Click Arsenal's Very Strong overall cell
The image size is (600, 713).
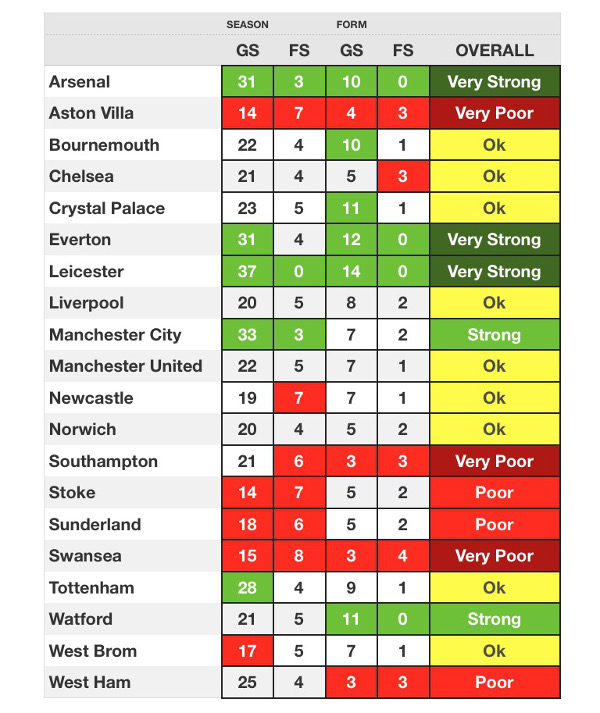[x=494, y=82]
